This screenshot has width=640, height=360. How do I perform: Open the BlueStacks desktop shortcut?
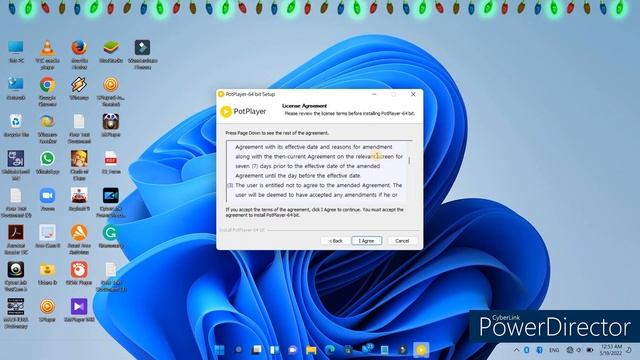point(111,52)
